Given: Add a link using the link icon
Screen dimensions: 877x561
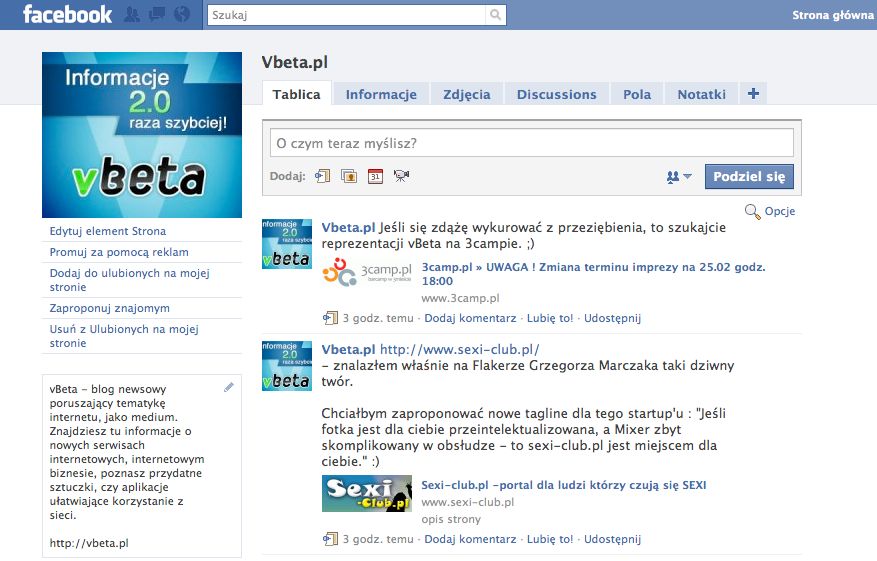Looking at the screenshot, I should [323, 176].
